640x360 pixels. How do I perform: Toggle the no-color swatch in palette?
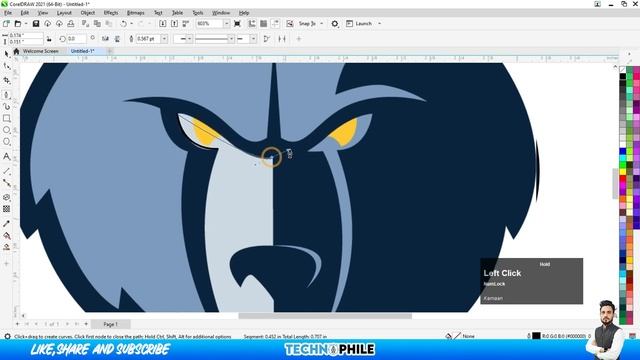coord(622,70)
